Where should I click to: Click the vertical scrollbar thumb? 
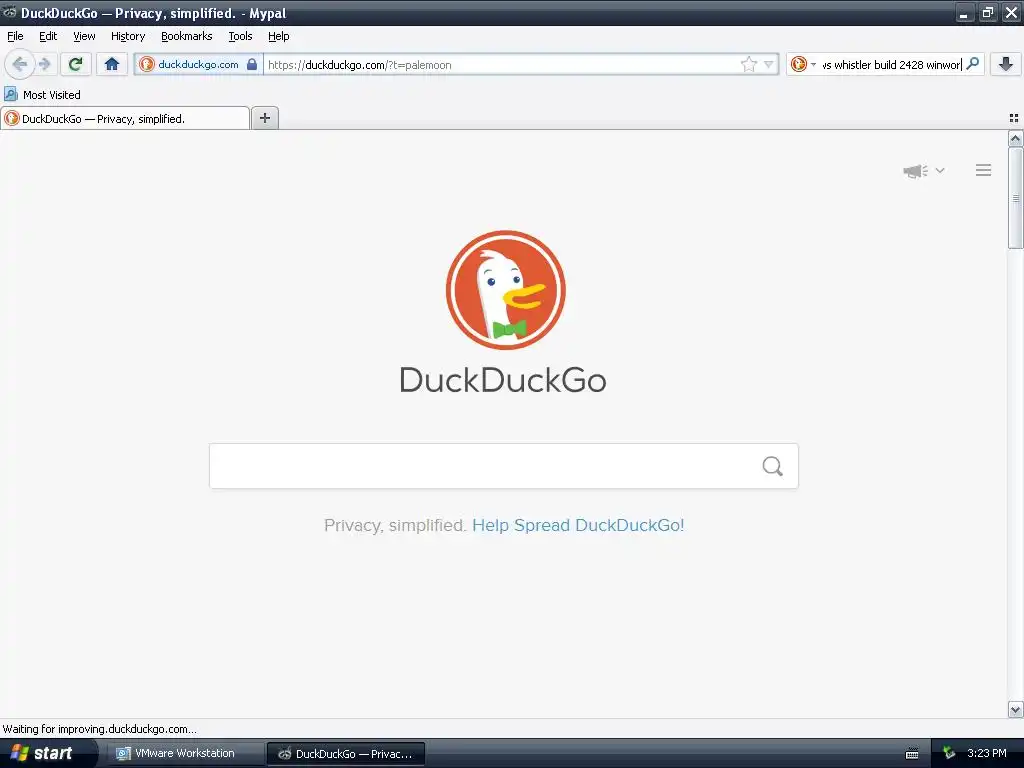click(x=1016, y=198)
